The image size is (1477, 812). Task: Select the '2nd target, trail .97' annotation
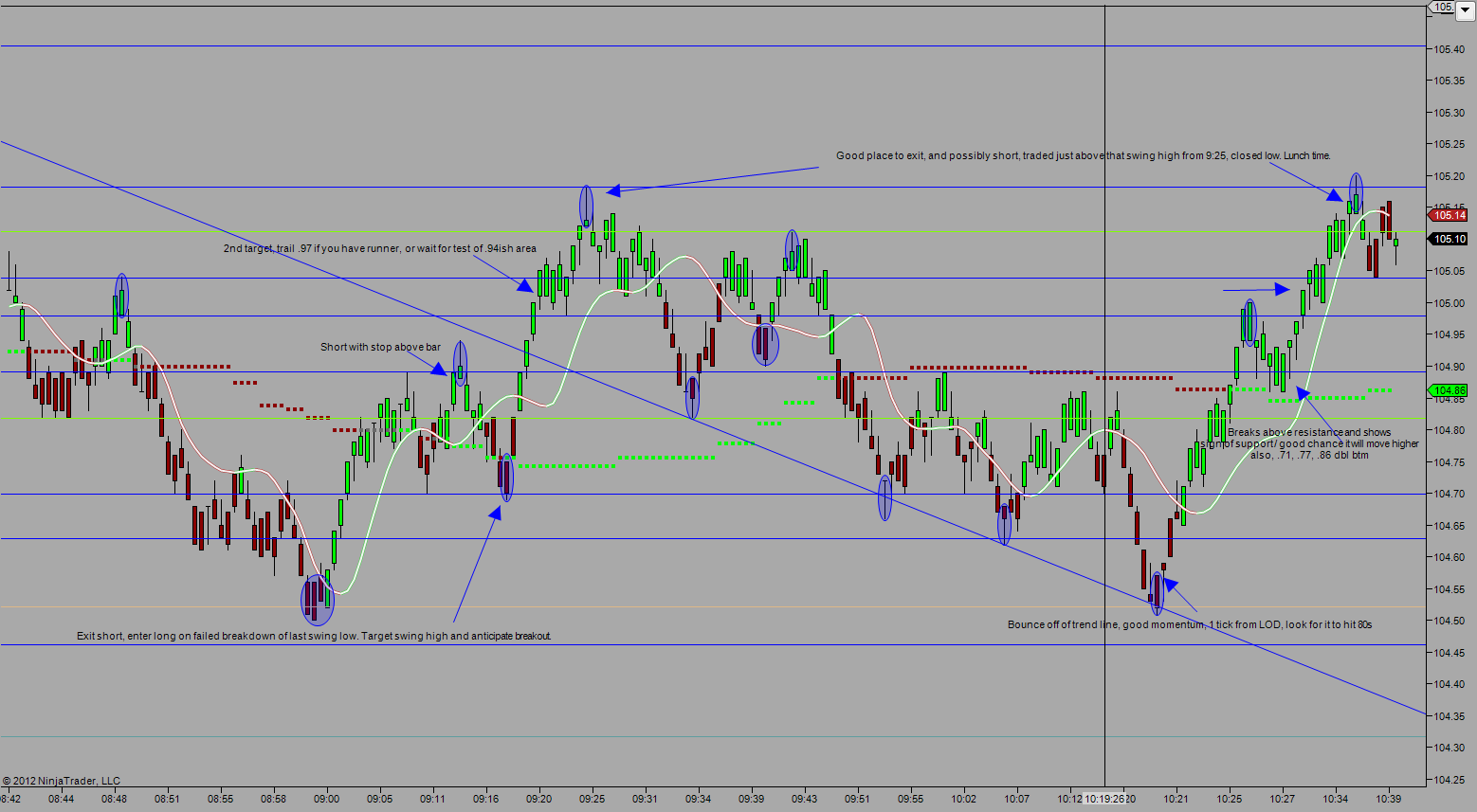pyautogui.click(x=380, y=248)
